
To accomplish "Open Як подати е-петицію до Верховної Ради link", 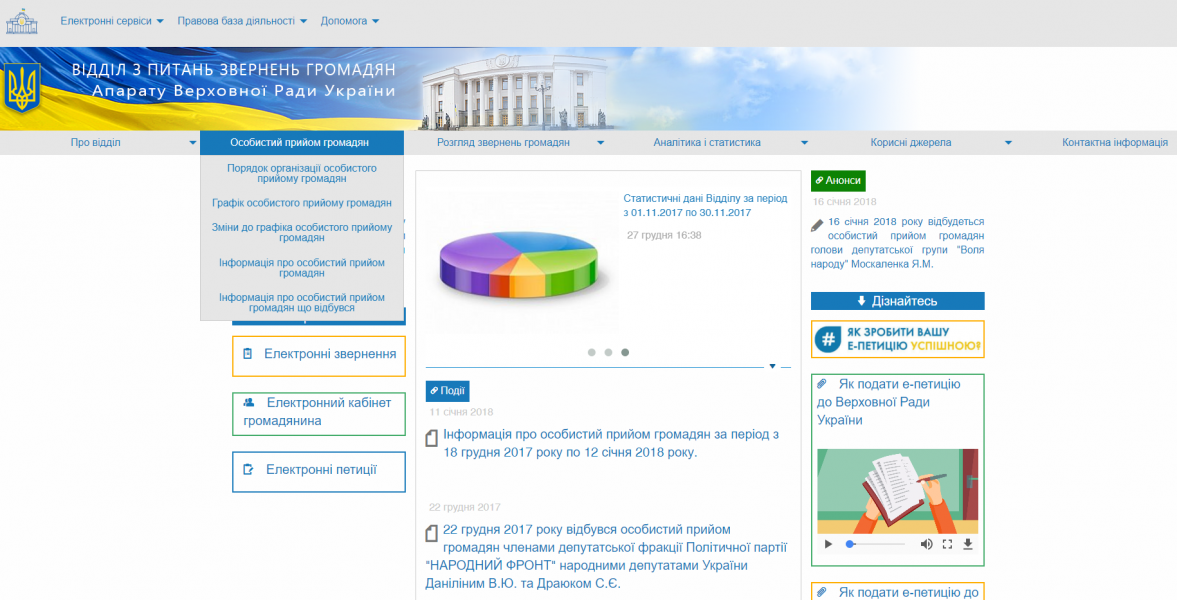I will pos(889,402).
